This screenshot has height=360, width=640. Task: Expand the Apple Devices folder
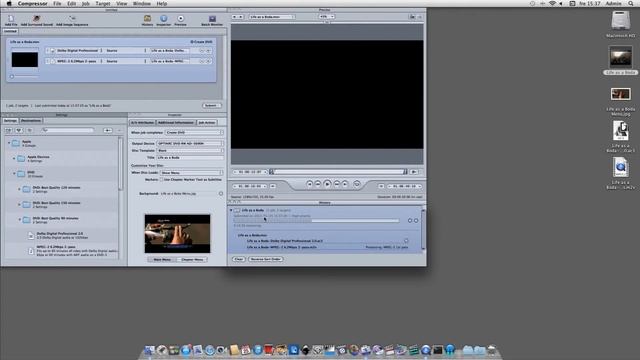pos(14,158)
